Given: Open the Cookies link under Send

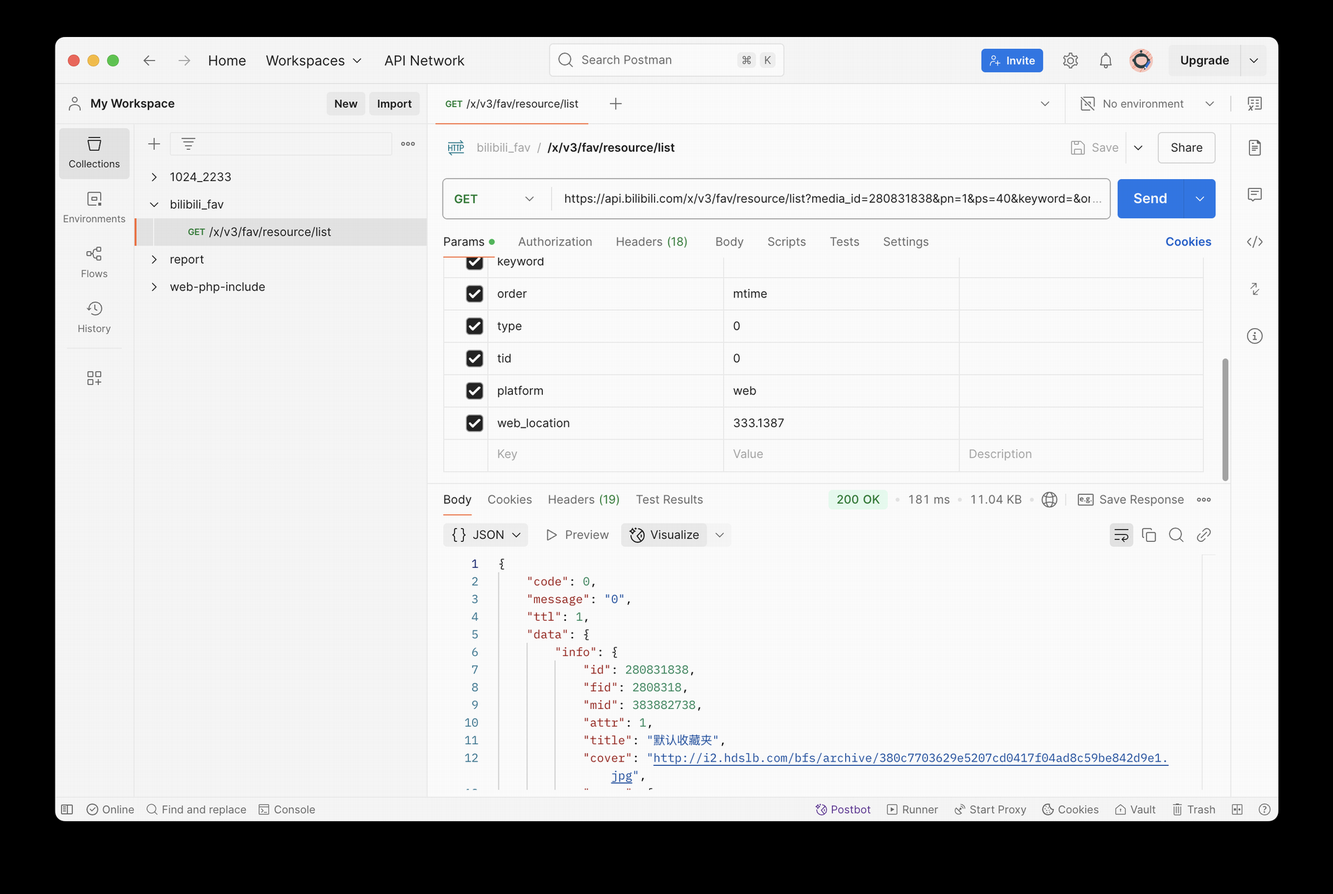Looking at the screenshot, I should point(1188,241).
